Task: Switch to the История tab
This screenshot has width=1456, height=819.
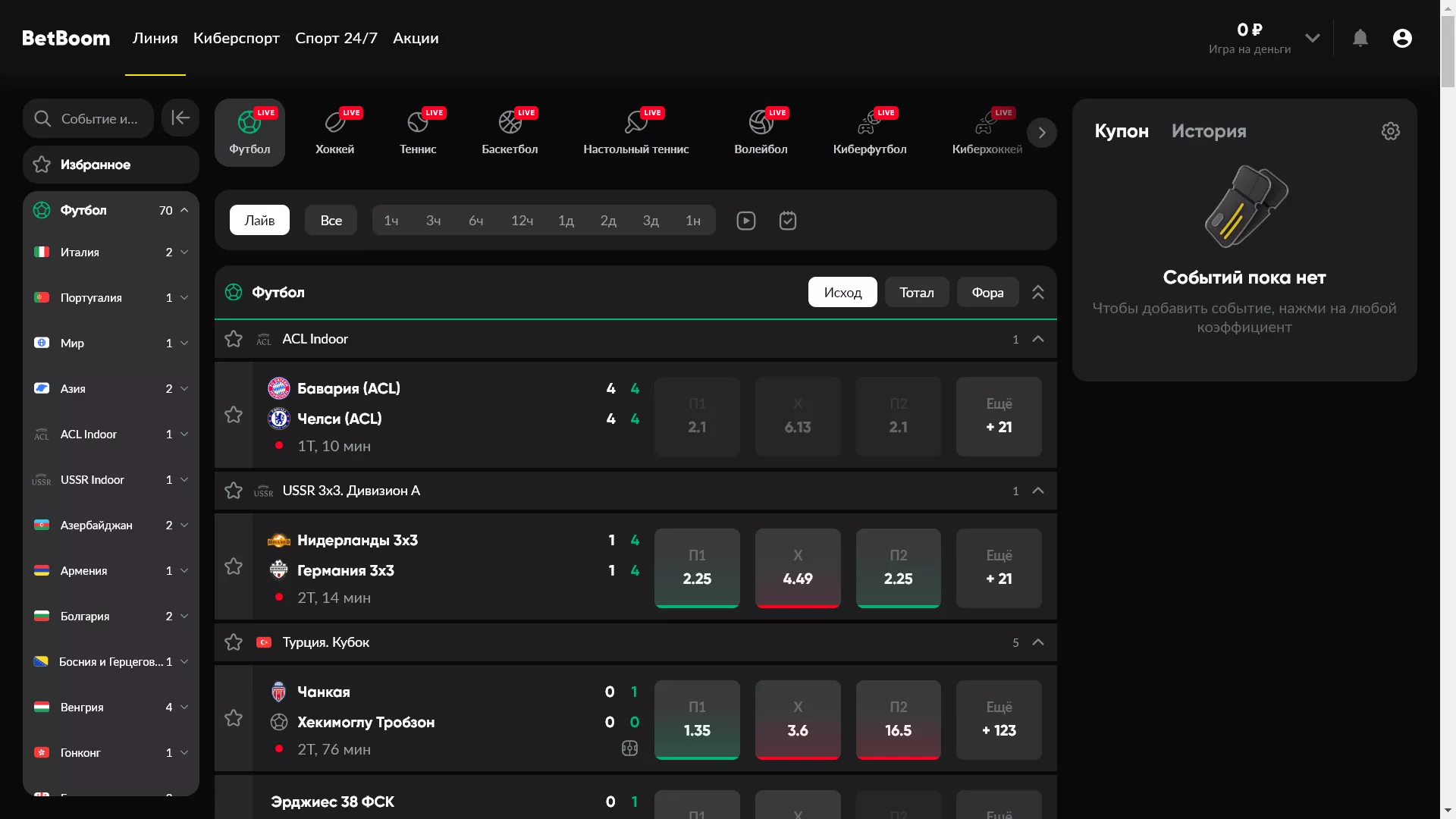Action: 1208,131
